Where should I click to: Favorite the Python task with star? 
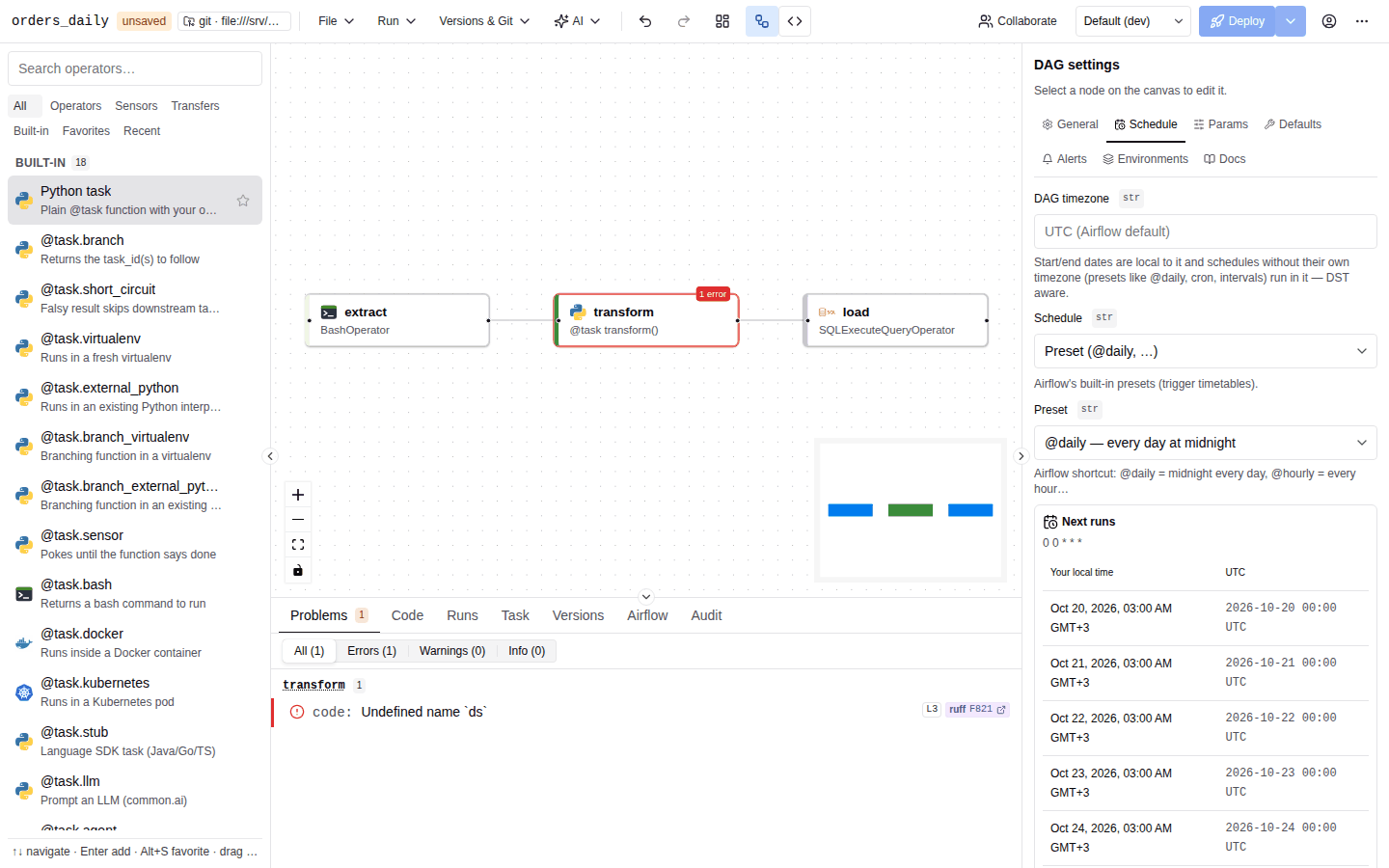(243, 201)
